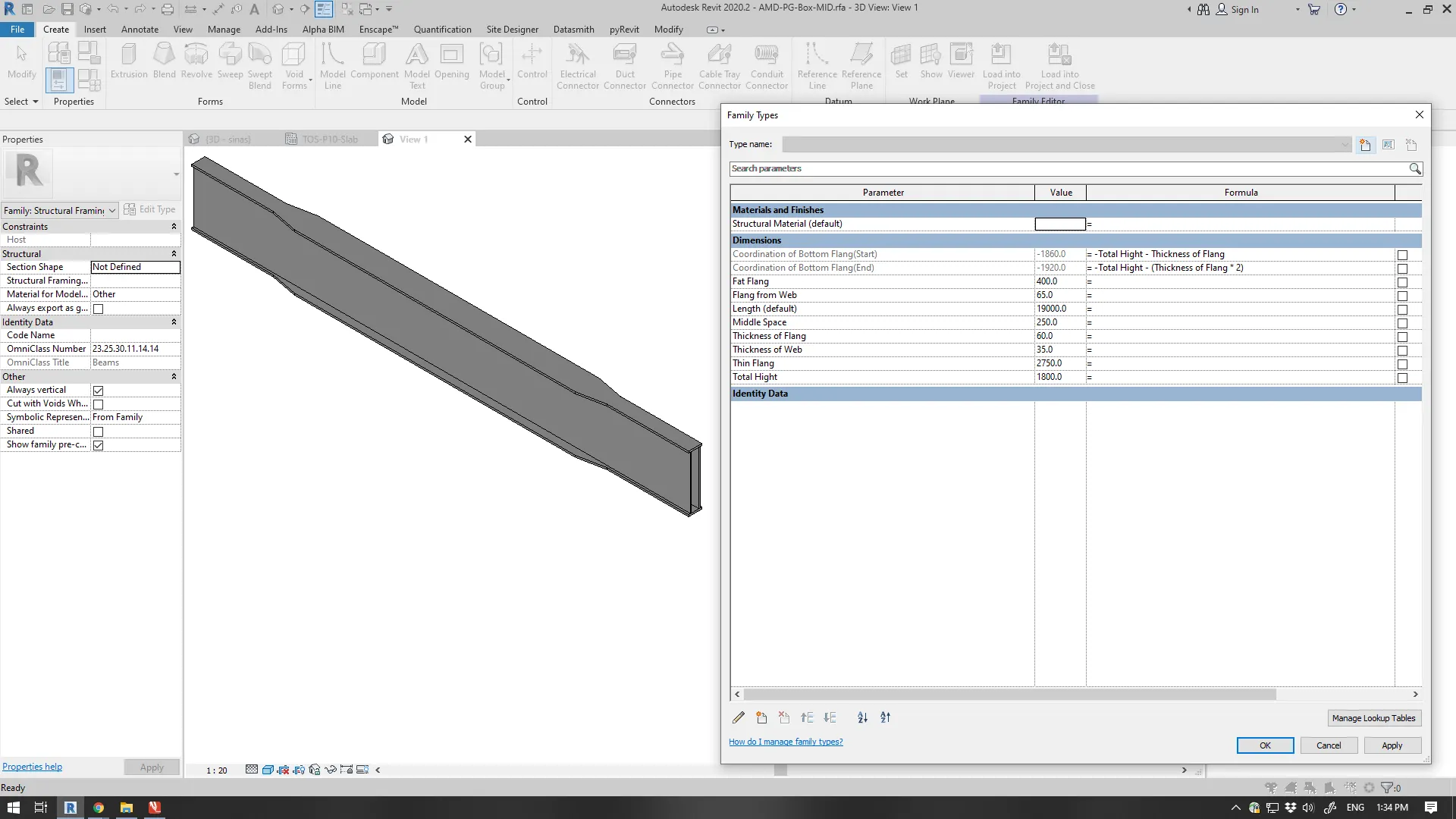
Task: Toggle the Always vertical checkbox
Action: [98, 391]
